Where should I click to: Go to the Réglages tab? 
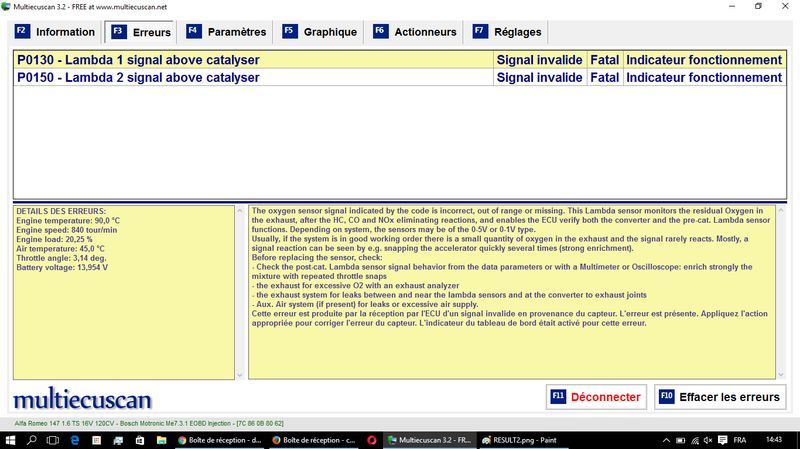click(x=508, y=32)
